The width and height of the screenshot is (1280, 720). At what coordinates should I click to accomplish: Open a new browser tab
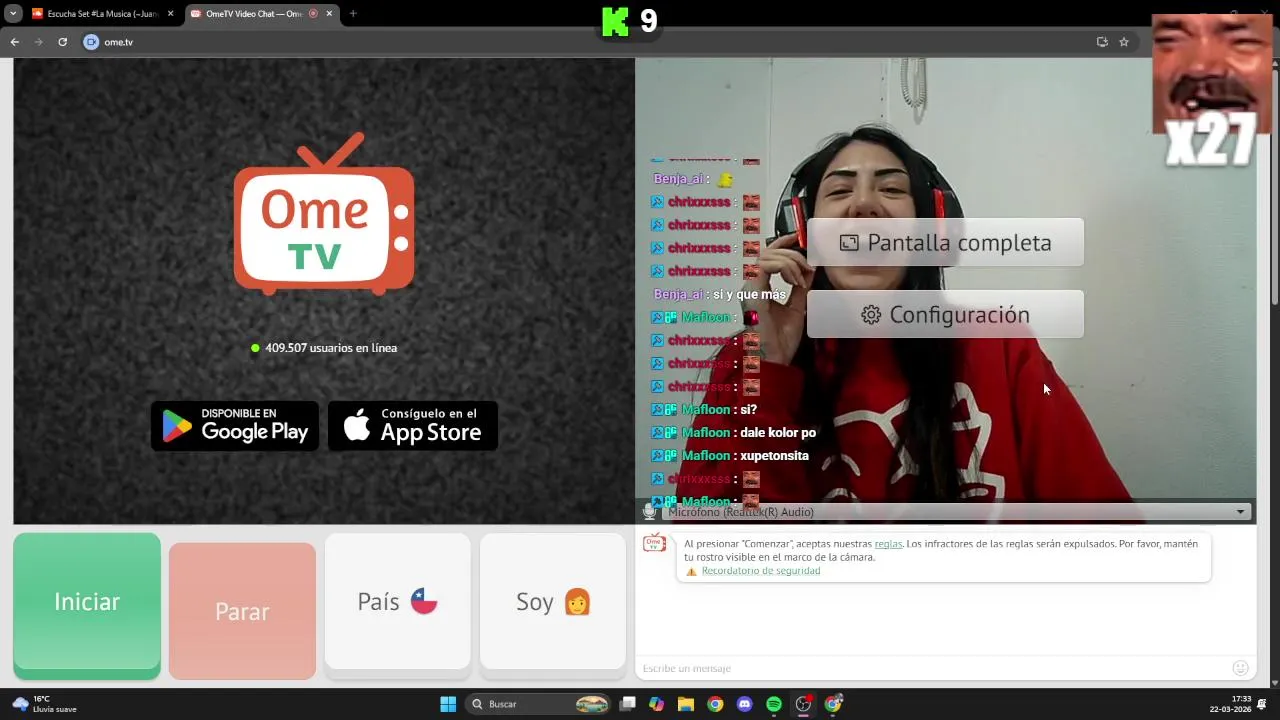point(353,14)
